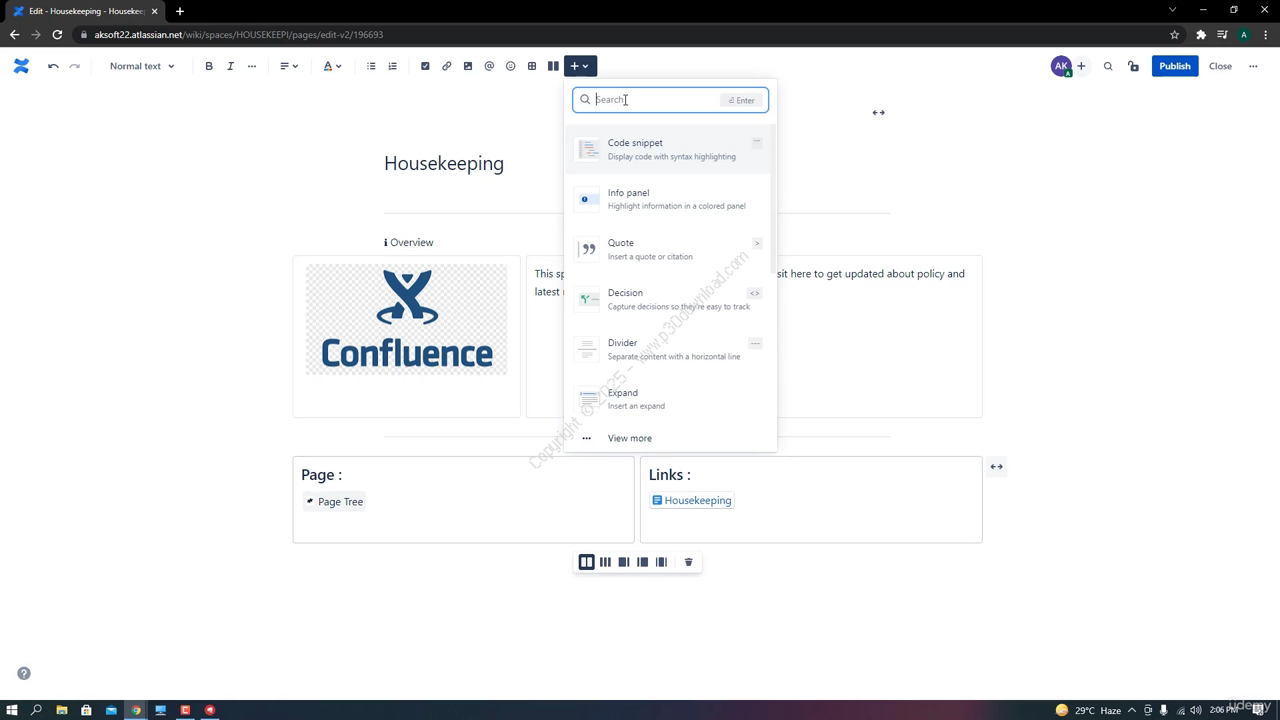Select two-column layout
The width and height of the screenshot is (1280, 720).
tap(587, 562)
